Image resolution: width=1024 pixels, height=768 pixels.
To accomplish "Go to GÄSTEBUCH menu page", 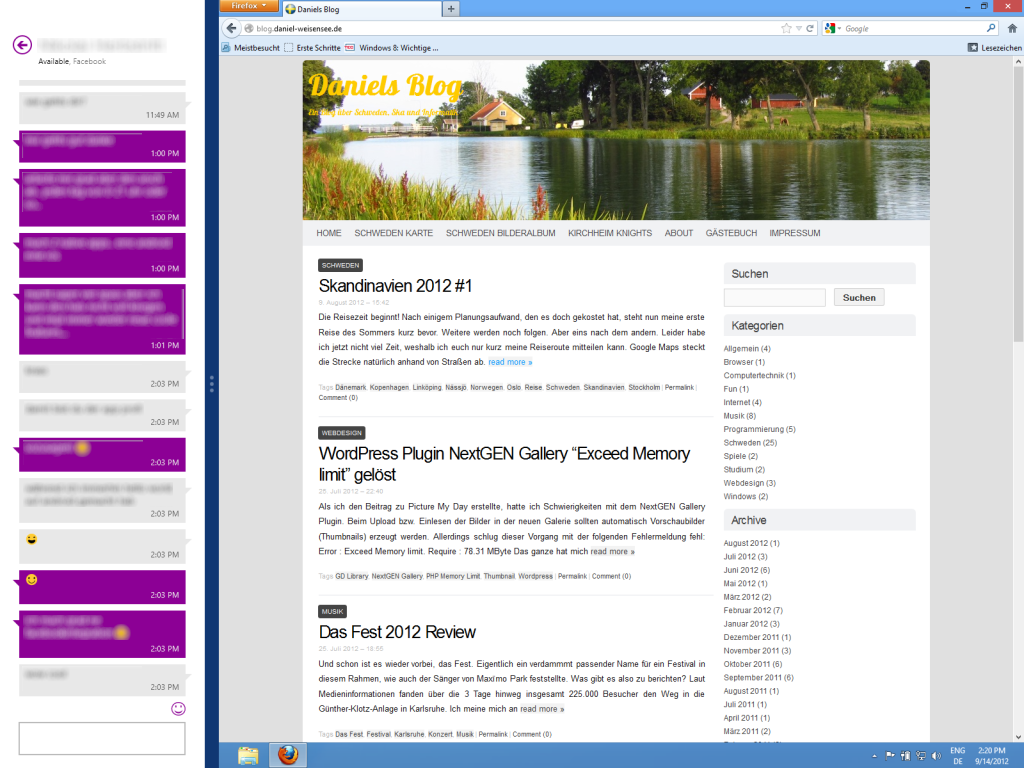I will pyautogui.click(x=731, y=233).
